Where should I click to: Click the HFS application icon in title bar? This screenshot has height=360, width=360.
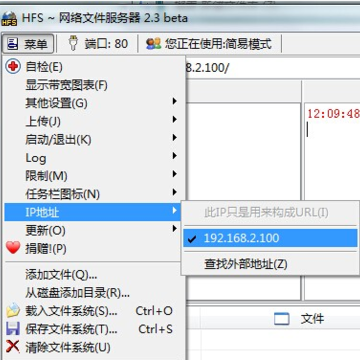pos(9,18)
